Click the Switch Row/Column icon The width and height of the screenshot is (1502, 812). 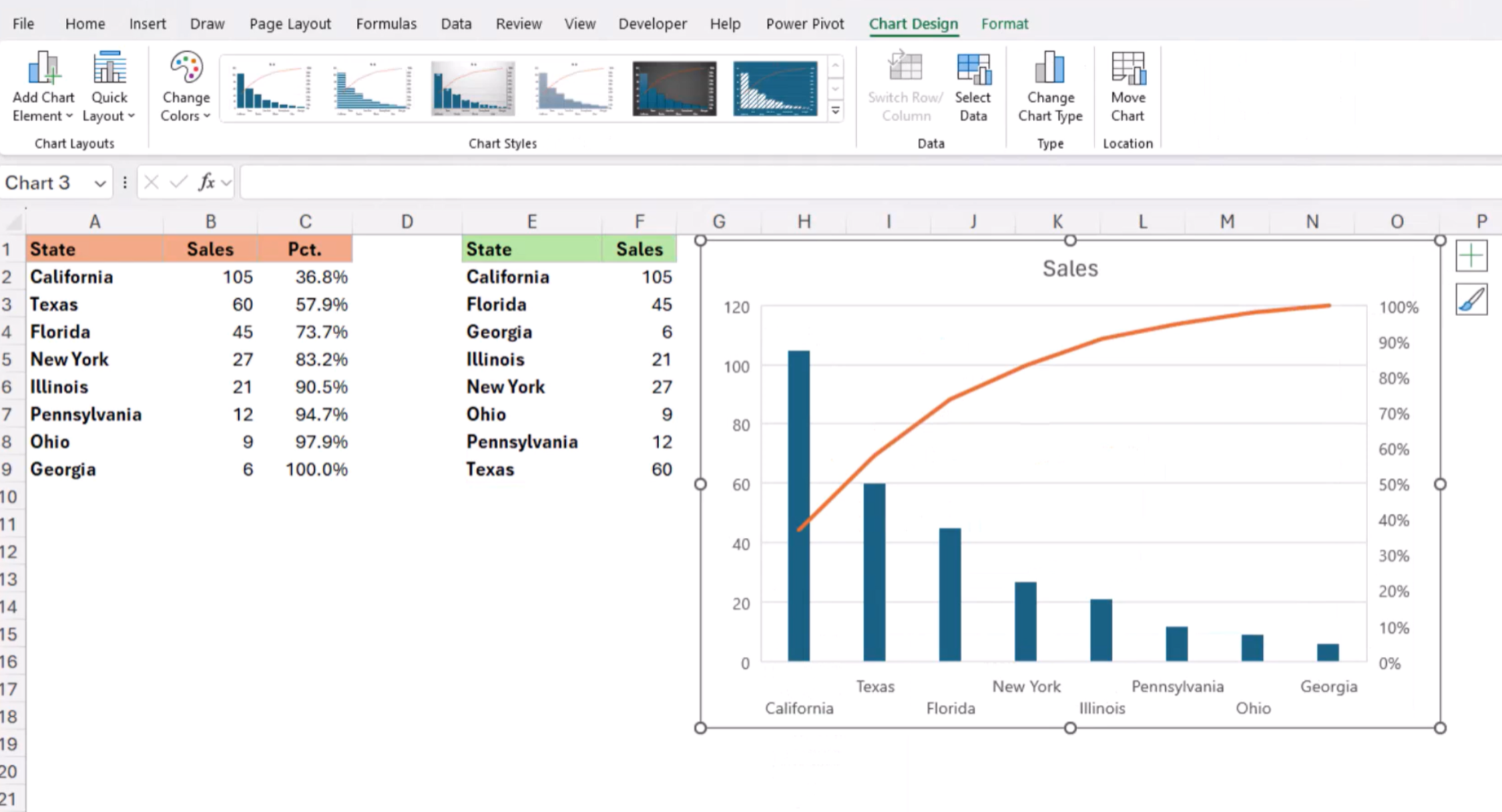[x=905, y=67]
